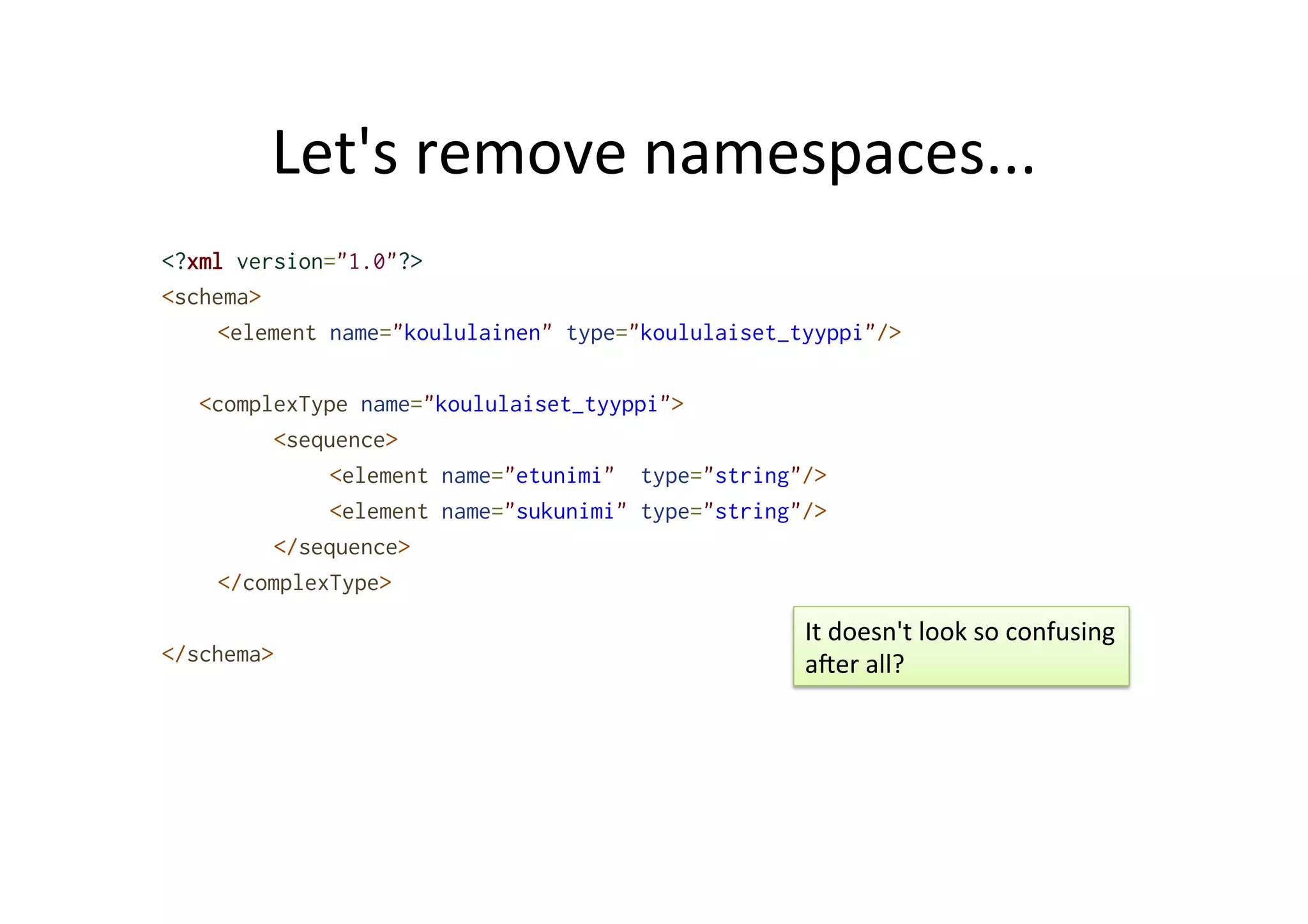This screenshot has width=1308, height=924.
Task: Click the name value "sukunimi"
Action: [565, 511]
